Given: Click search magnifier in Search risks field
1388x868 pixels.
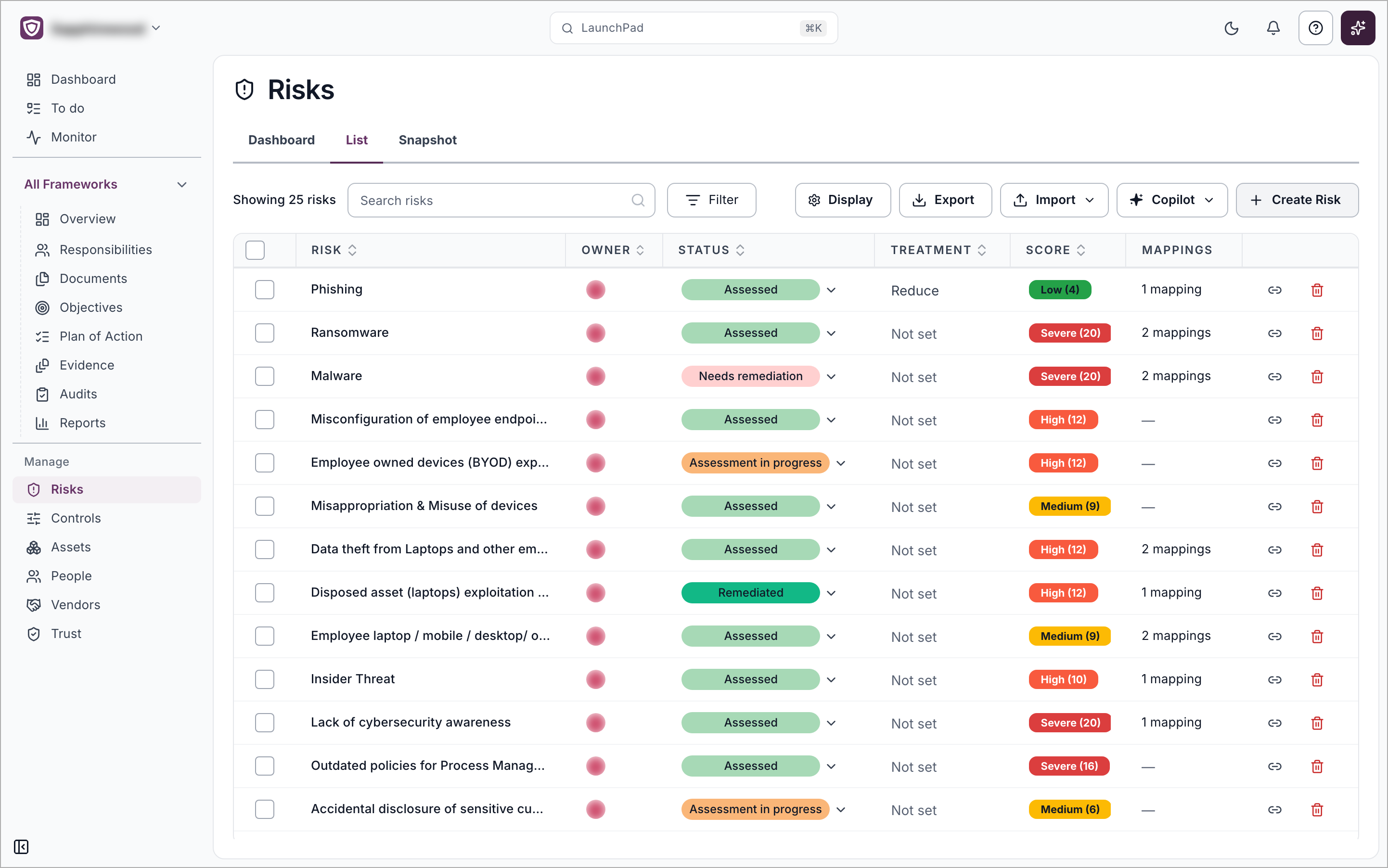Looking at the screenshot, I should [638, 200].
